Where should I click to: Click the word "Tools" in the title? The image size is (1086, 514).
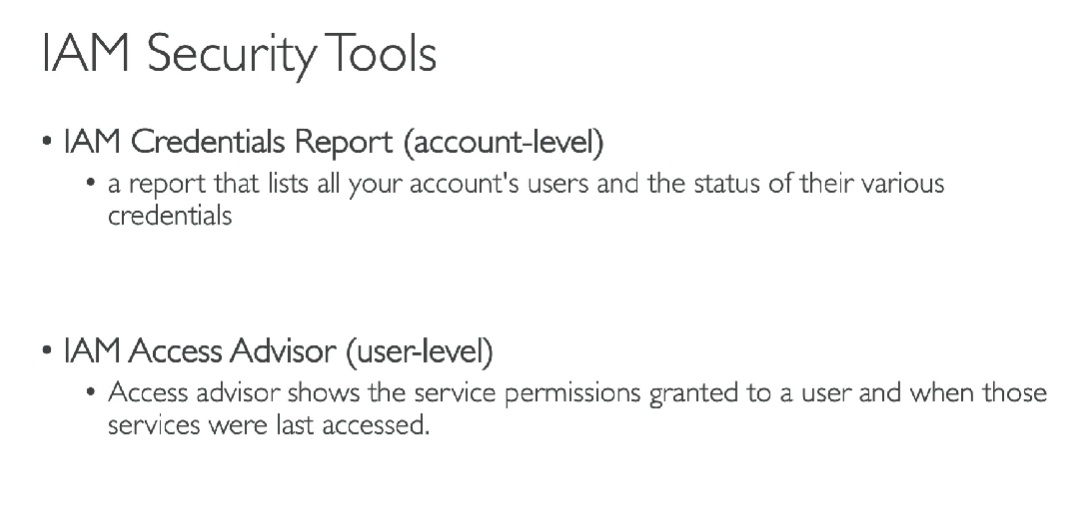coord(384,56)
